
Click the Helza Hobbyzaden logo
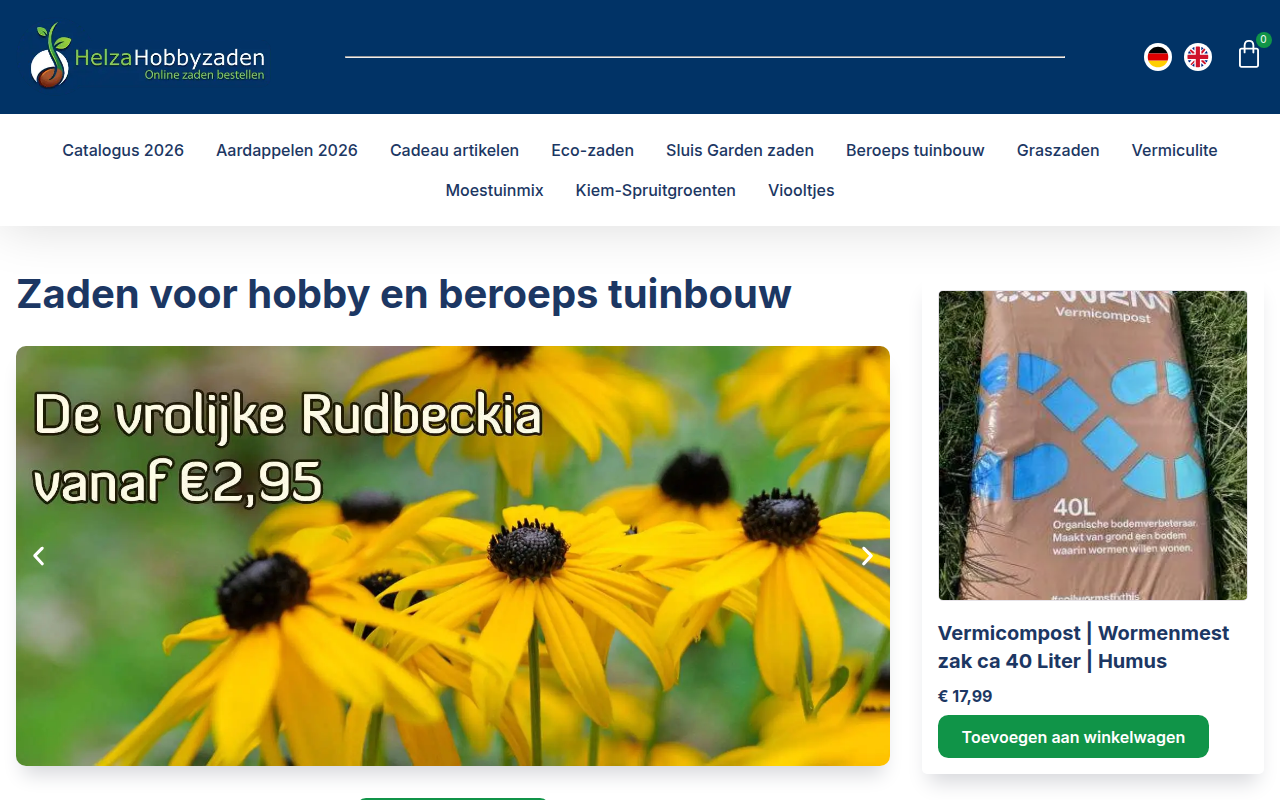pos(148,56)
